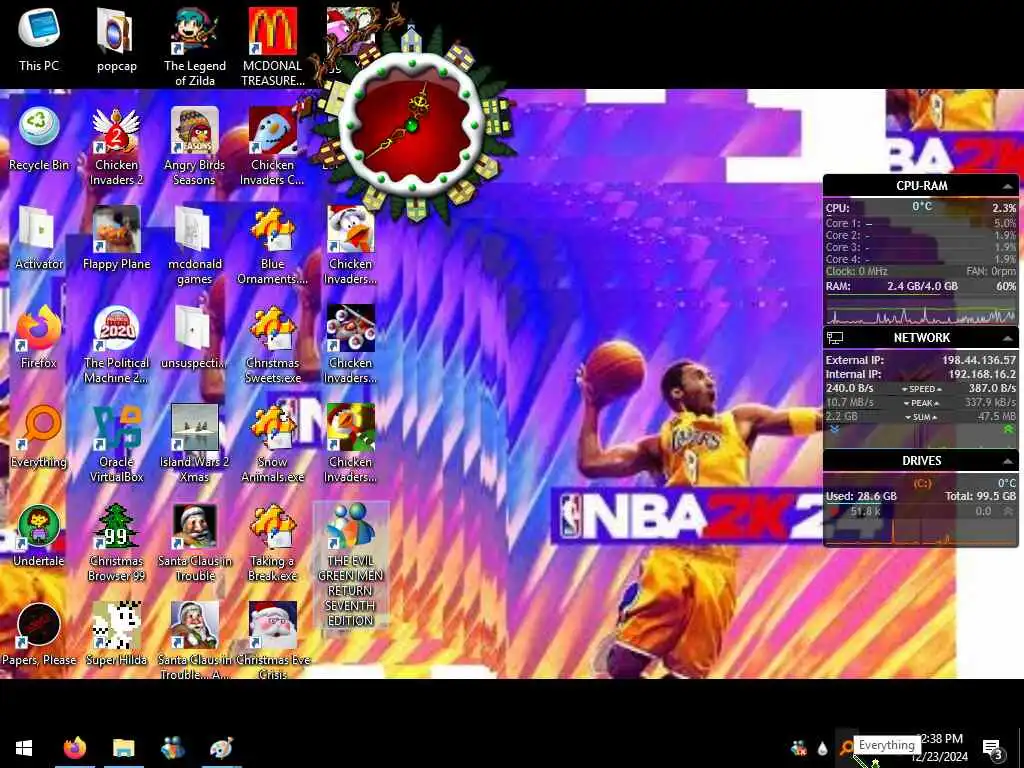Image resolution: width=1024 pixels, height=768 pixels.
Task: Select The Legend of Zilda shortcut
Action: point(195,46)
